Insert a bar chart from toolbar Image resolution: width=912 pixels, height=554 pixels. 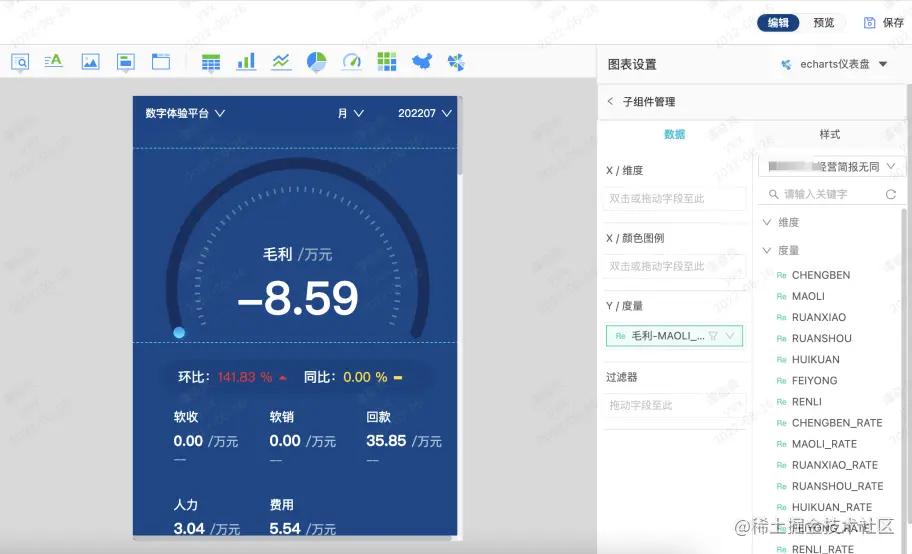click(246, 62)
